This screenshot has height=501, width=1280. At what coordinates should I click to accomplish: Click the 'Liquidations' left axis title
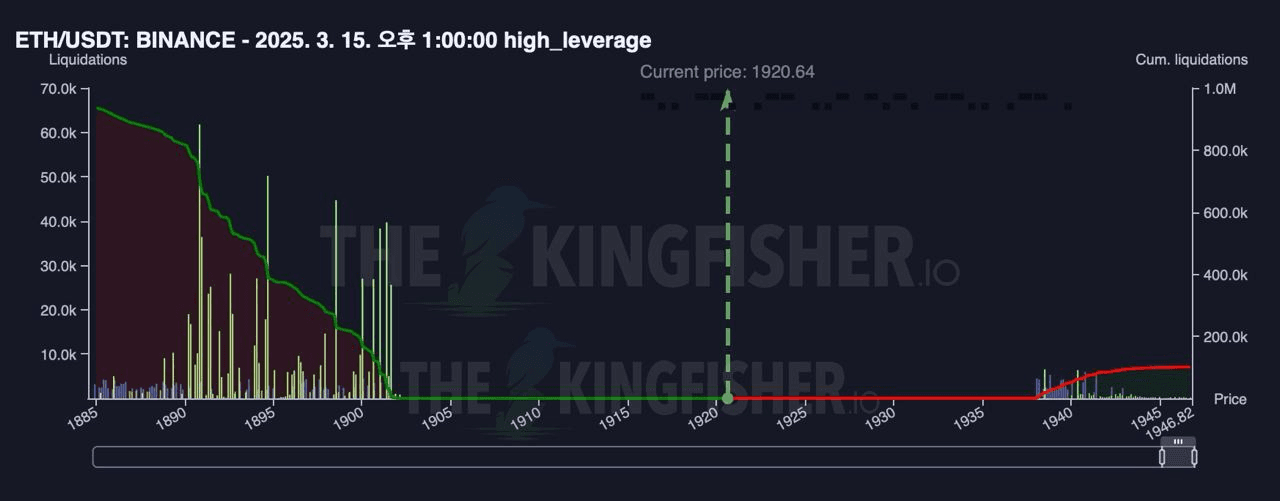pos(88,60)
